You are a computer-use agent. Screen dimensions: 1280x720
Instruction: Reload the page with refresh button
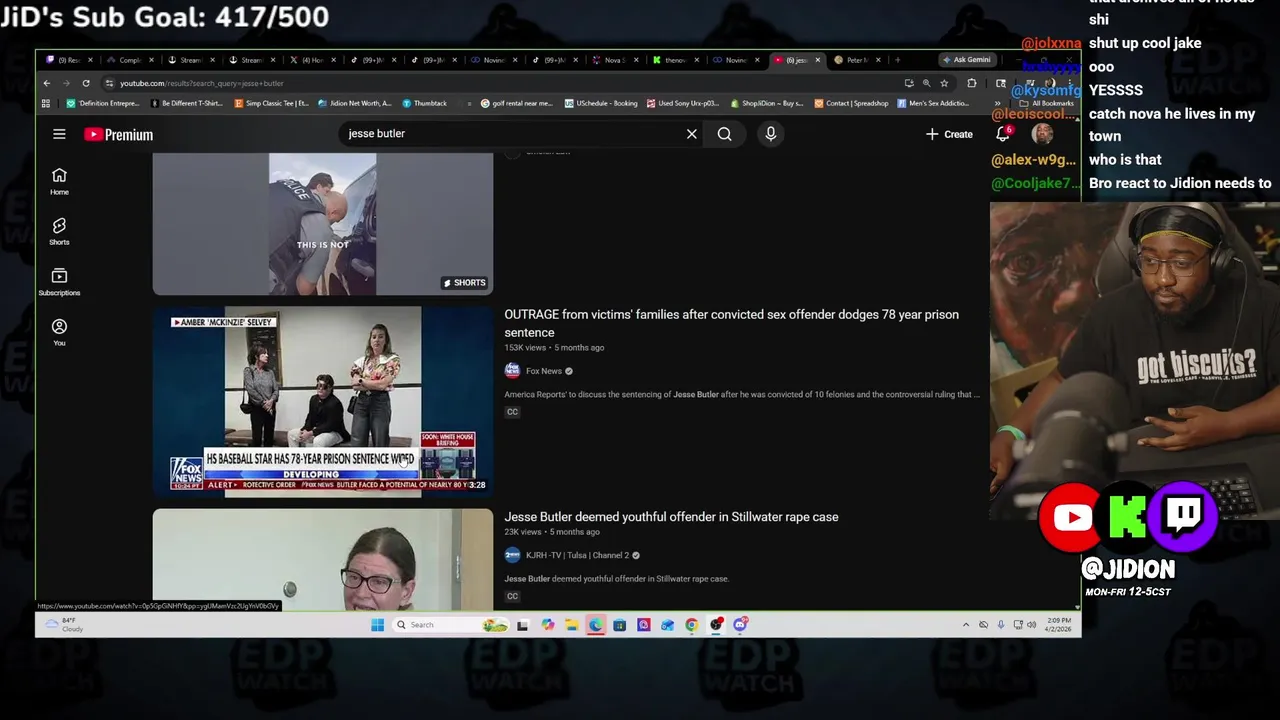point(86,83)
